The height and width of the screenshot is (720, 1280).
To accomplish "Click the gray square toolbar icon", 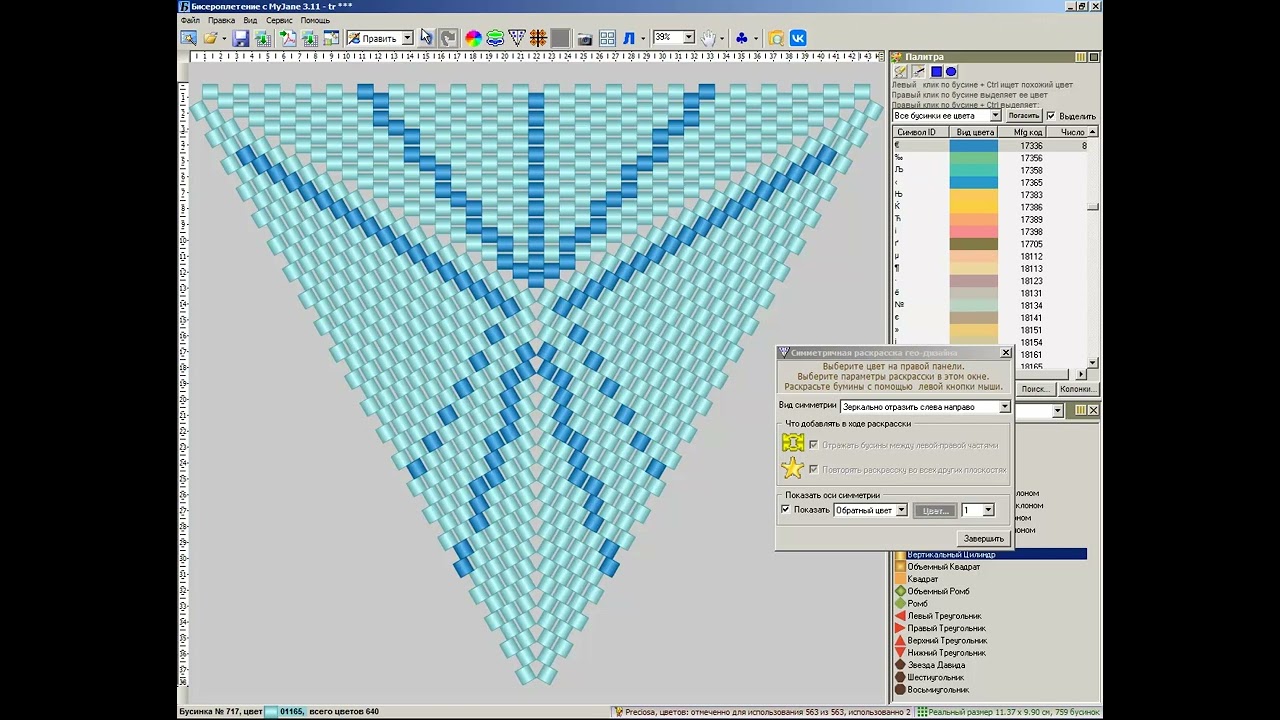I will coord(560,38).
